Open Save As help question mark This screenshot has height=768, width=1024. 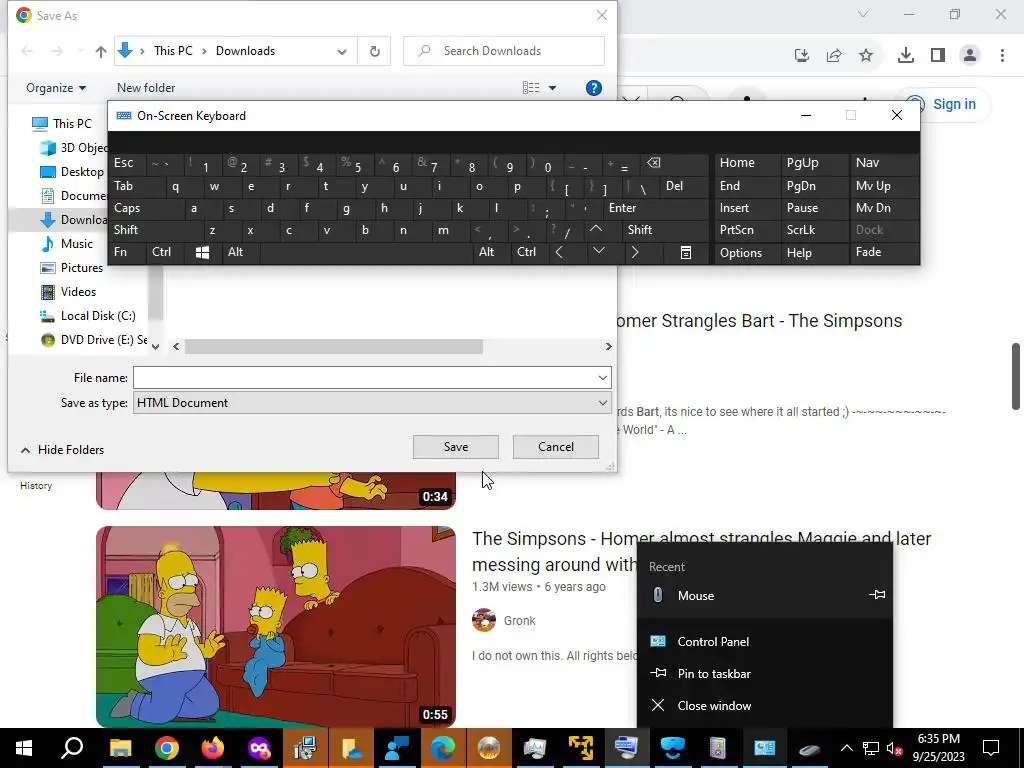click(x=594, y=88)
